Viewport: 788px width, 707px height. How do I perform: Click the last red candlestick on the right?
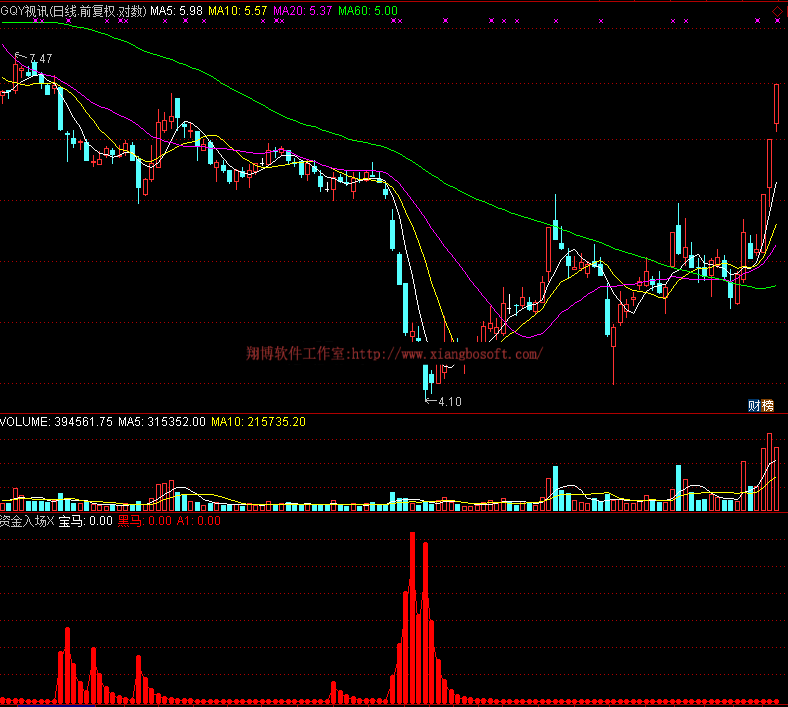pyautogui.click(x=776, y=106)
